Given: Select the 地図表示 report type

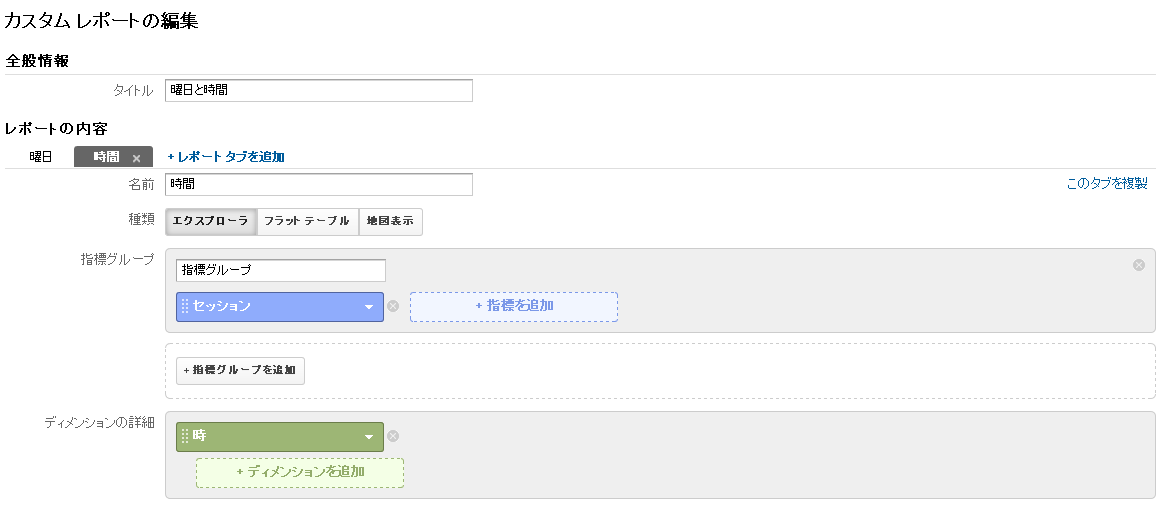Looking at the screenshot, I should pyautogui.click(x=391, y=222).
